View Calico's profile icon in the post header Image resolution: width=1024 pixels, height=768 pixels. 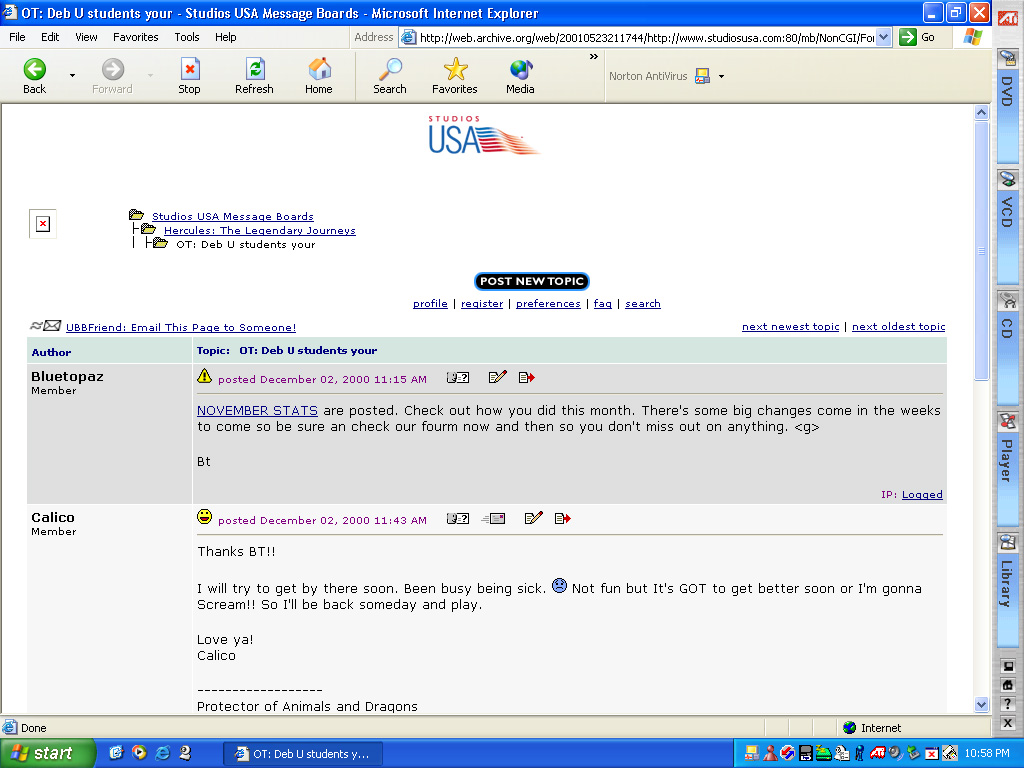458,519
